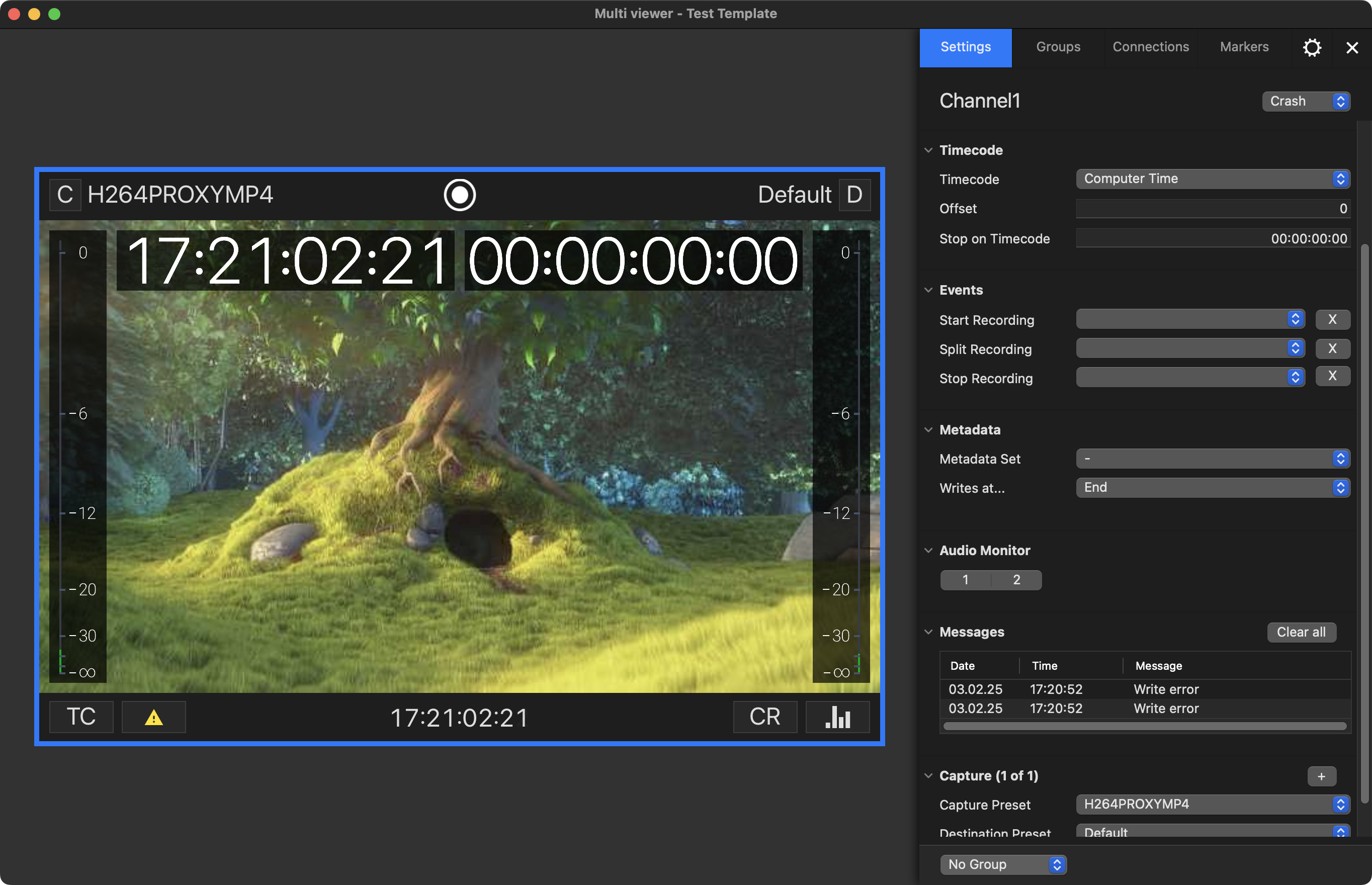Collapse the Capture (1 of 1) section
This screenshot has height=885, width=1372.
928,775
